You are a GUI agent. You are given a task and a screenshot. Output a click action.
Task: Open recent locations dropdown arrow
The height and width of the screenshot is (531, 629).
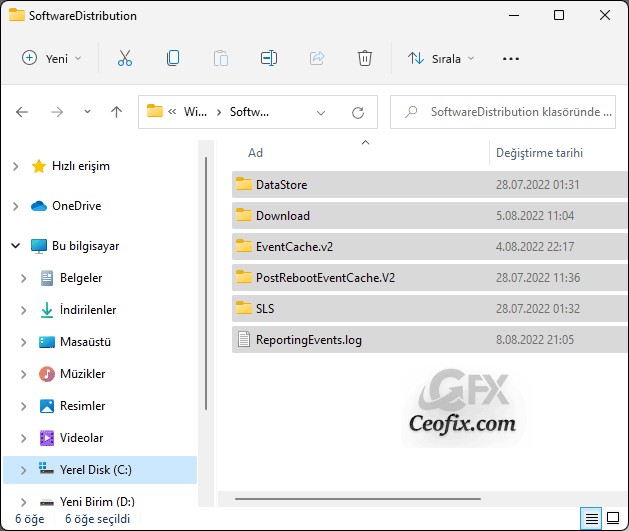(x=87, y=112)
